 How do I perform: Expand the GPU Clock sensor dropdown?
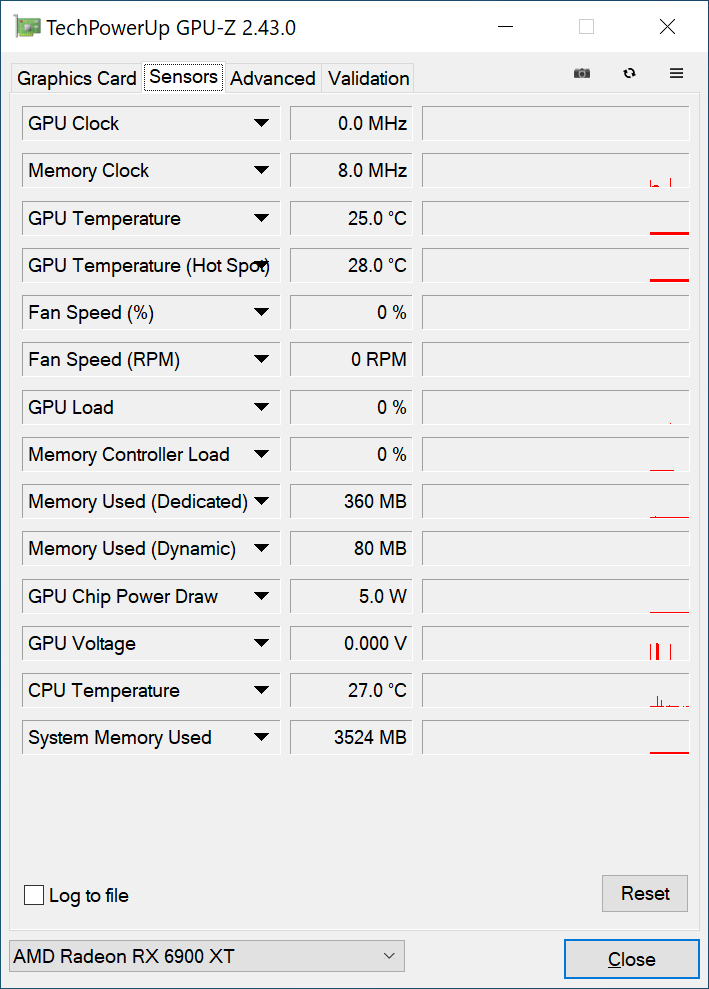(261, 124)
